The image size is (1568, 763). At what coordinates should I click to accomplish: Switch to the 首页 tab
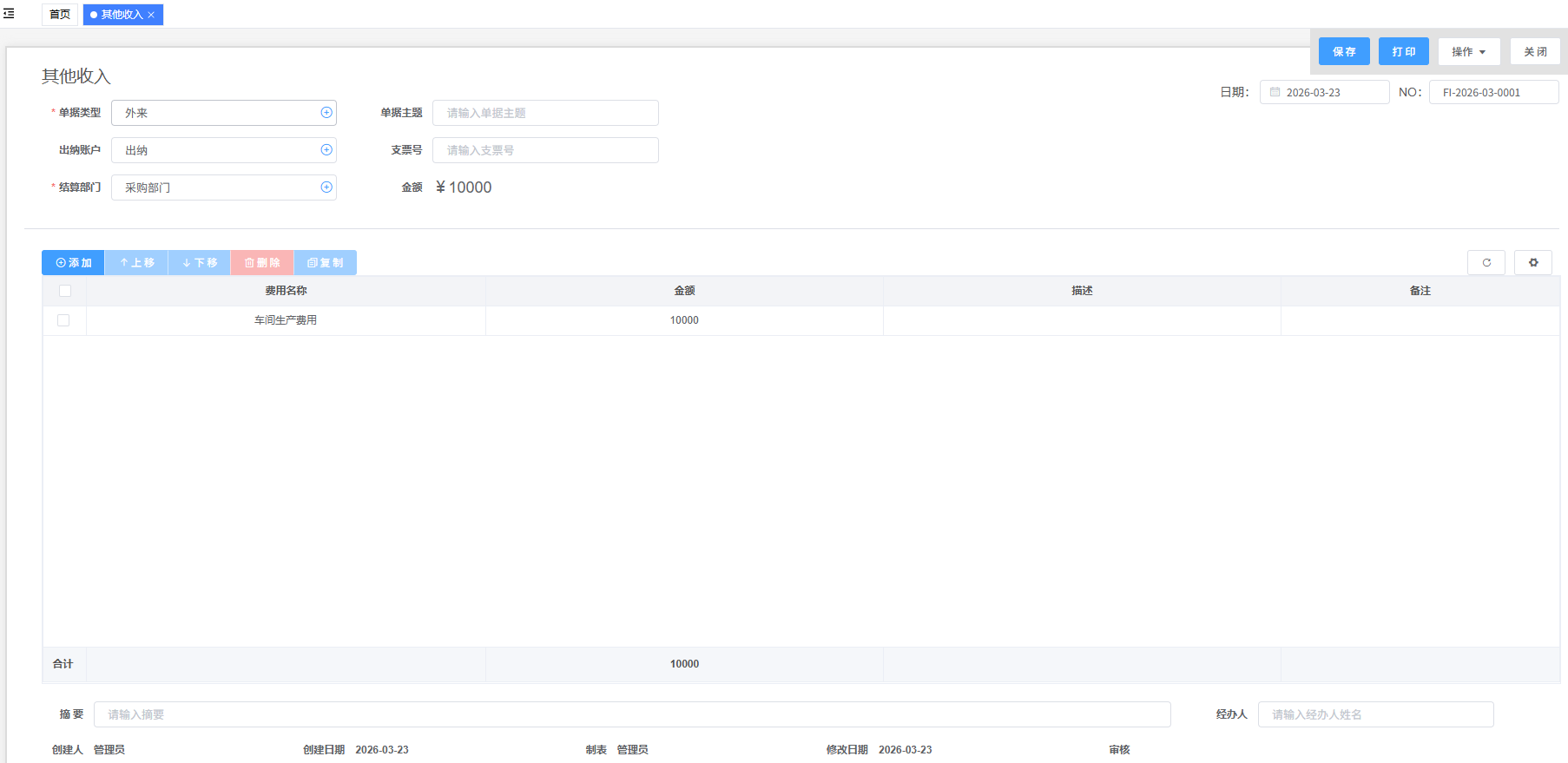click(x=60, y=15)
